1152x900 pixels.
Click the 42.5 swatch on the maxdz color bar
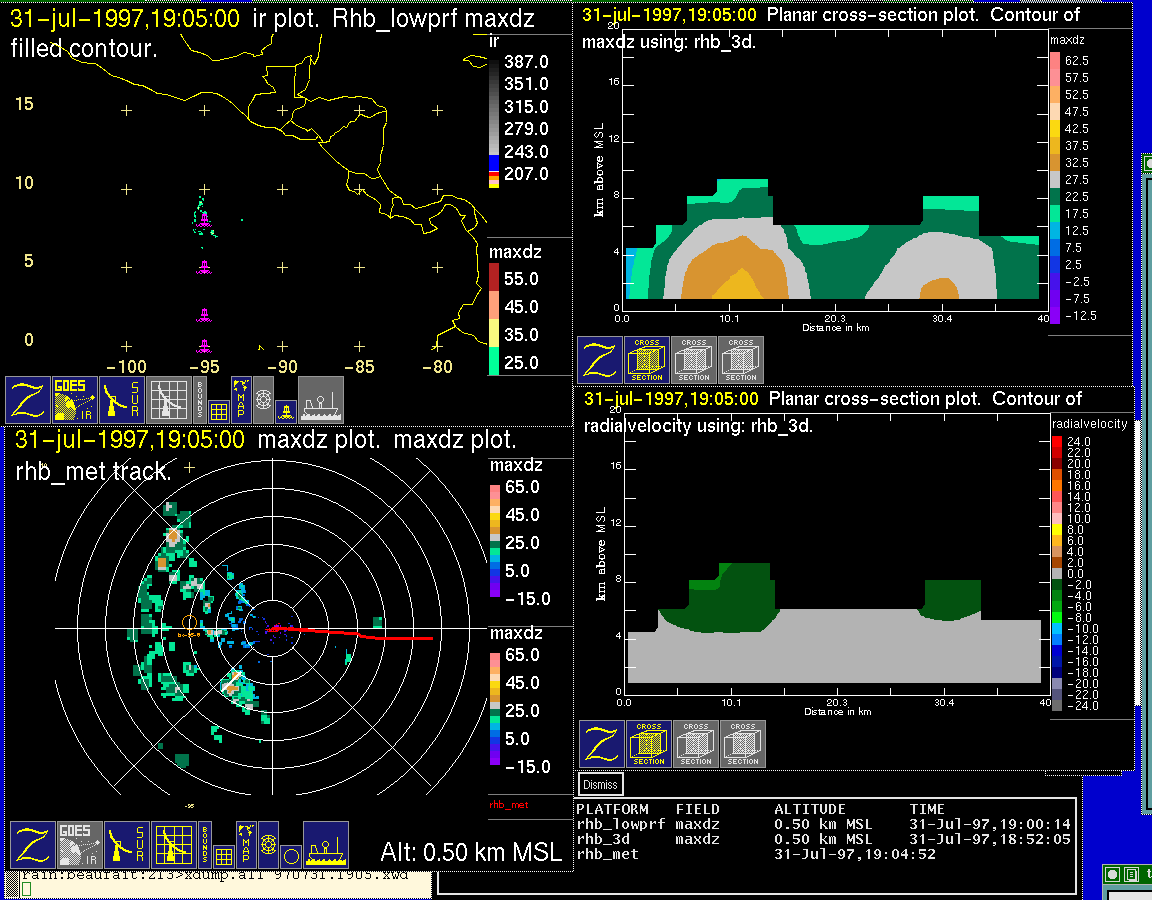(x=1055, y=129)
